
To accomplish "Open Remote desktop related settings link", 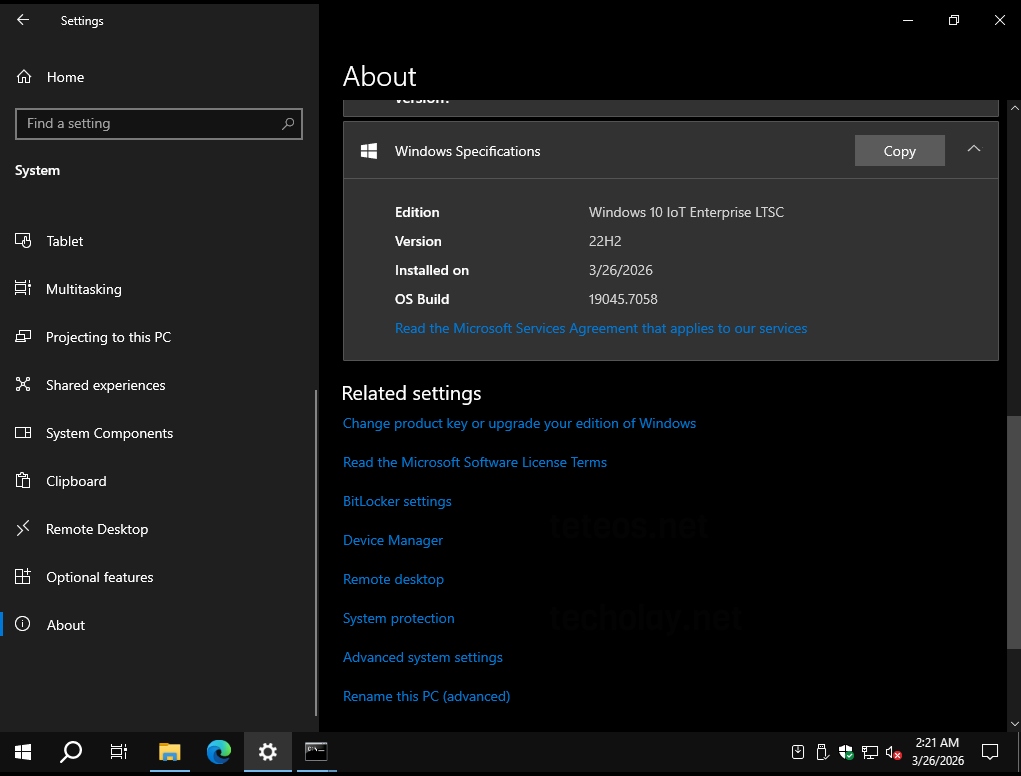I will click(x=393, y=579).
